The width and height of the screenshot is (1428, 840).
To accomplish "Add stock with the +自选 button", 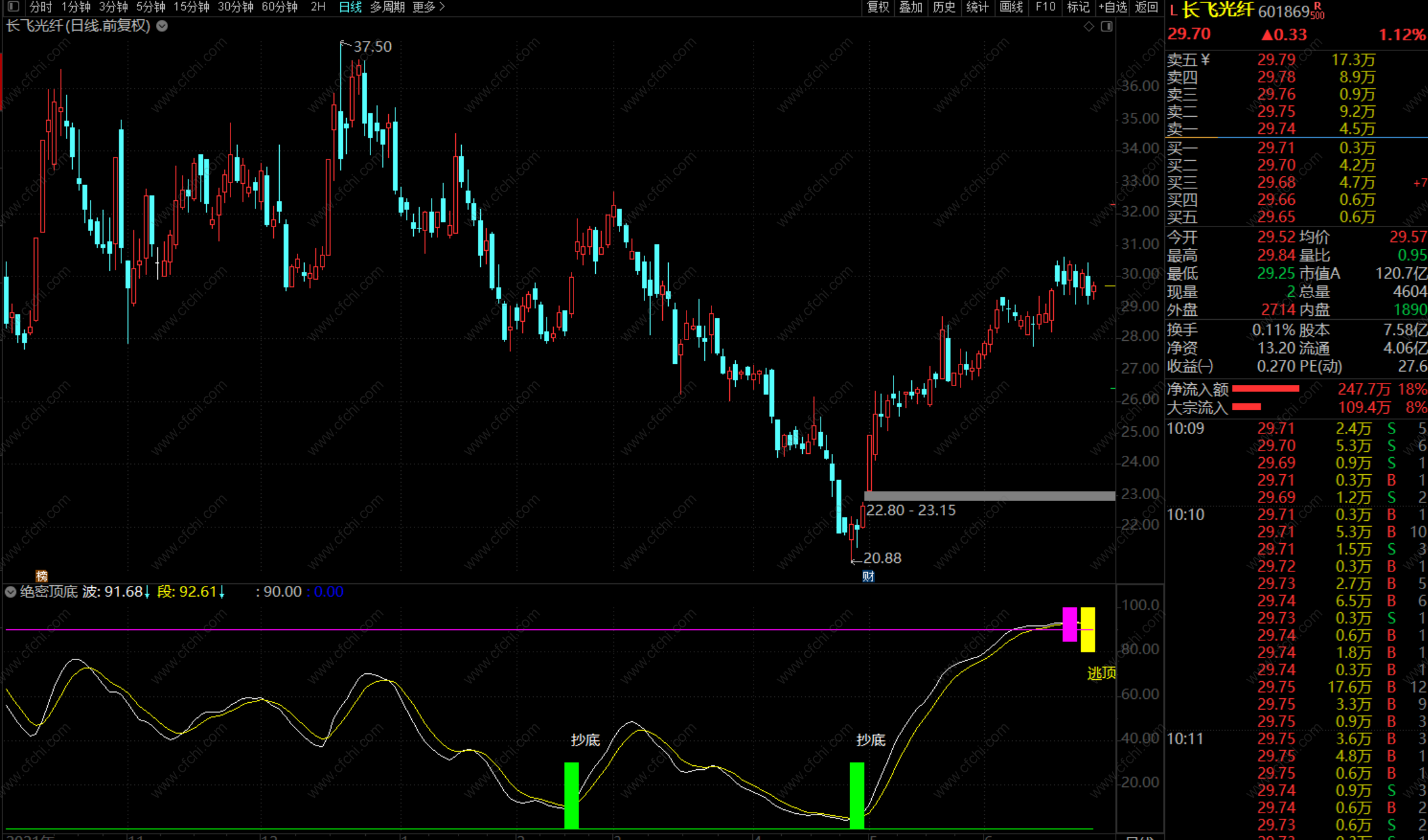I will click(x=1113, y=7).
